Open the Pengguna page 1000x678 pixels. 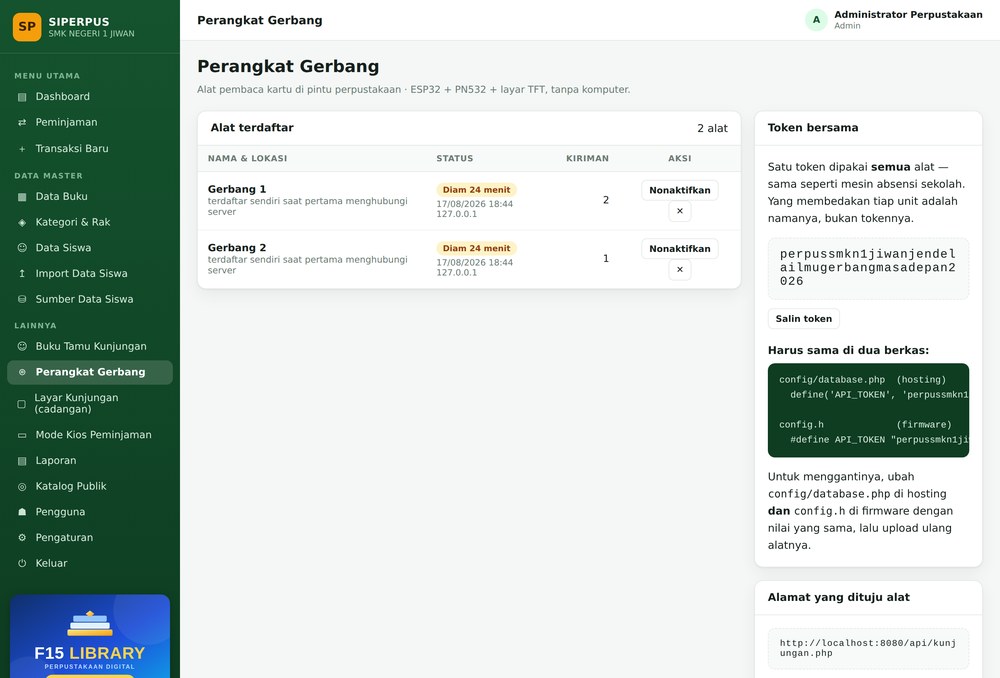coord(90,512)
